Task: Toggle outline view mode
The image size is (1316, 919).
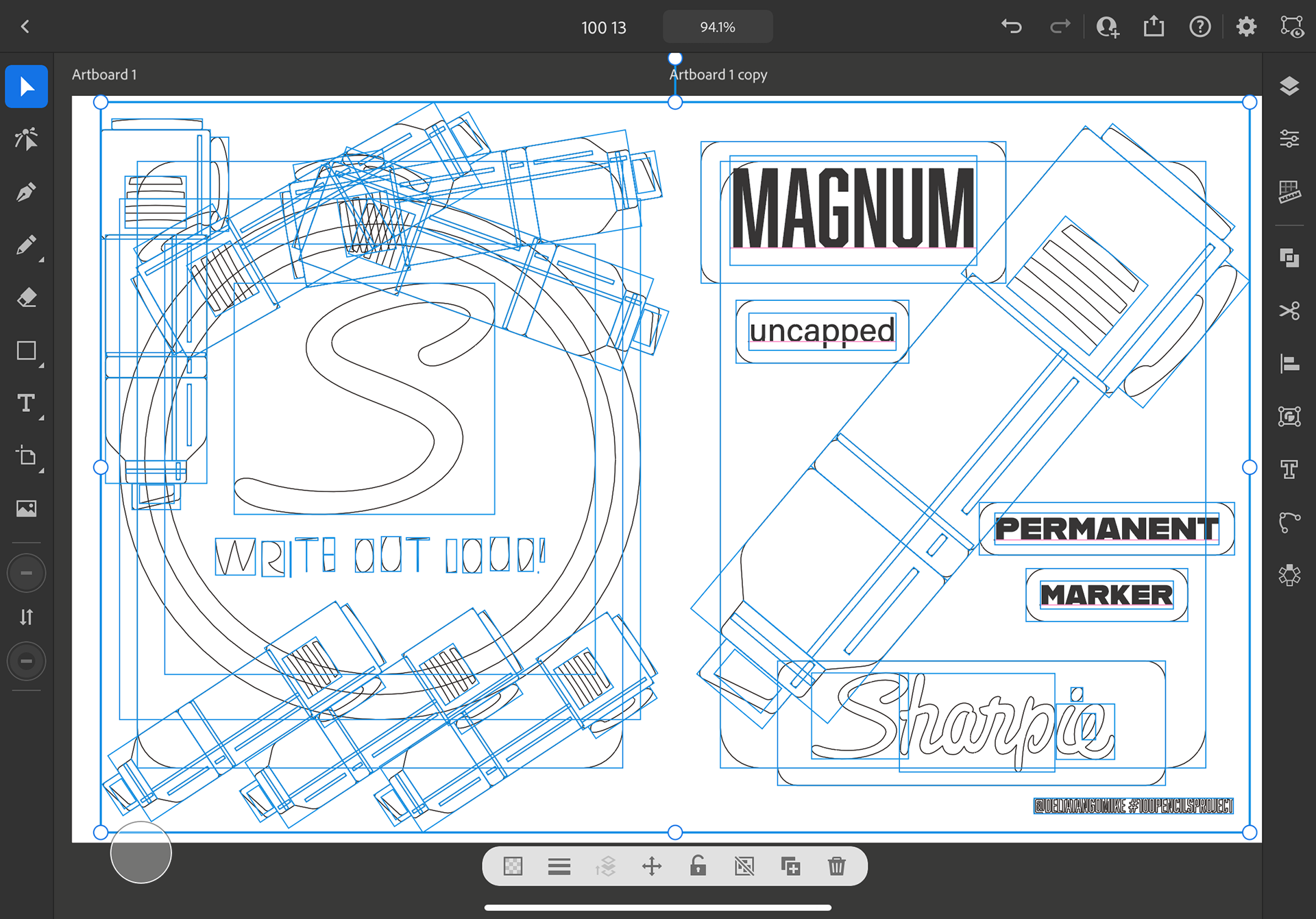Action: coord(1292,27)
